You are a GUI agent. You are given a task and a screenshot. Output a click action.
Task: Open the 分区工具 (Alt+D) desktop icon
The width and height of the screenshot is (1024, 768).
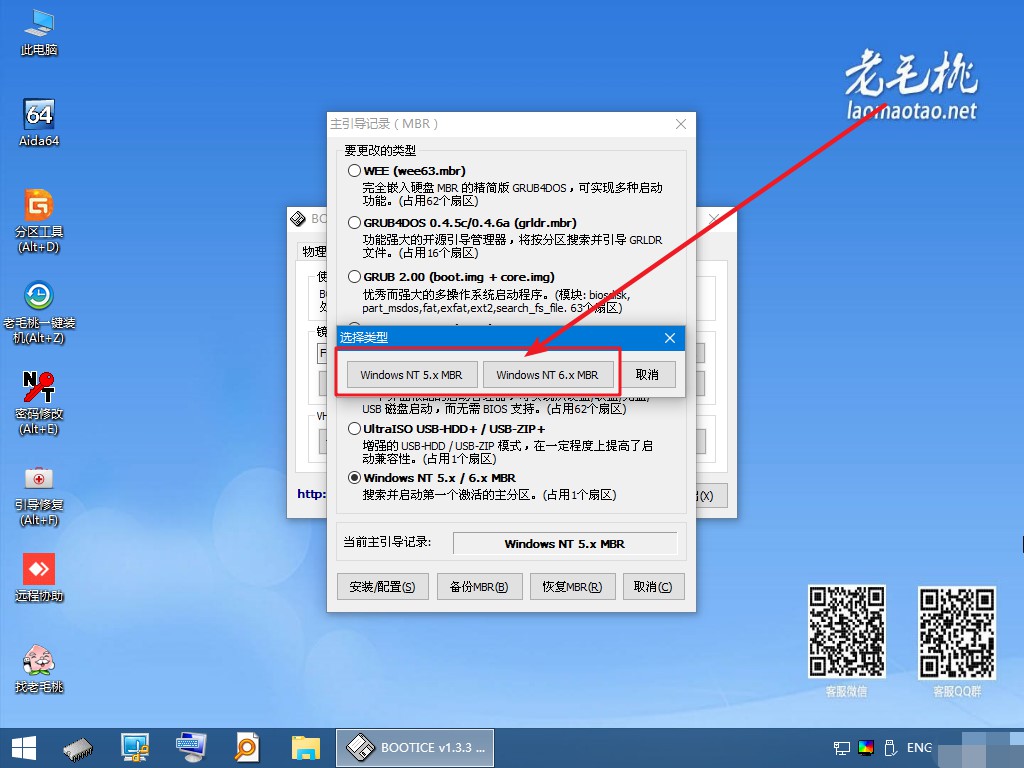[39, 221]
